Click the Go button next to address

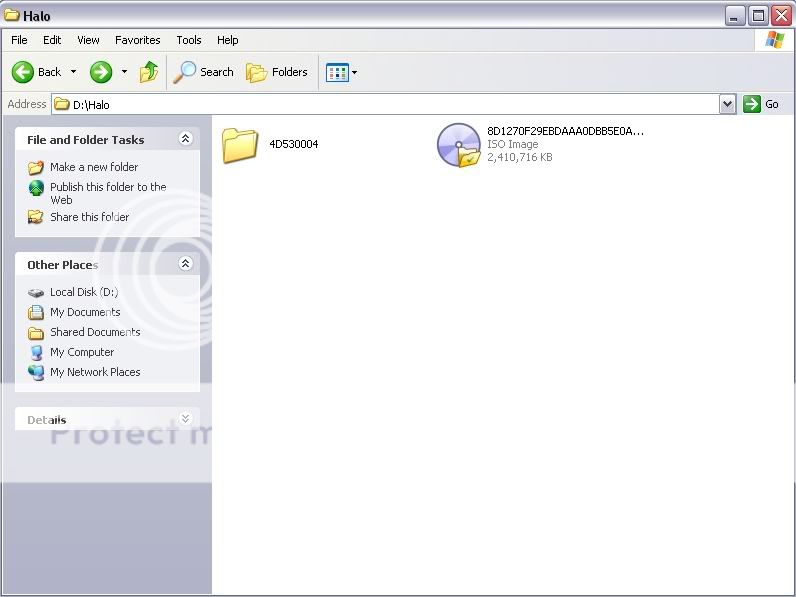click(x=762, y=104)
